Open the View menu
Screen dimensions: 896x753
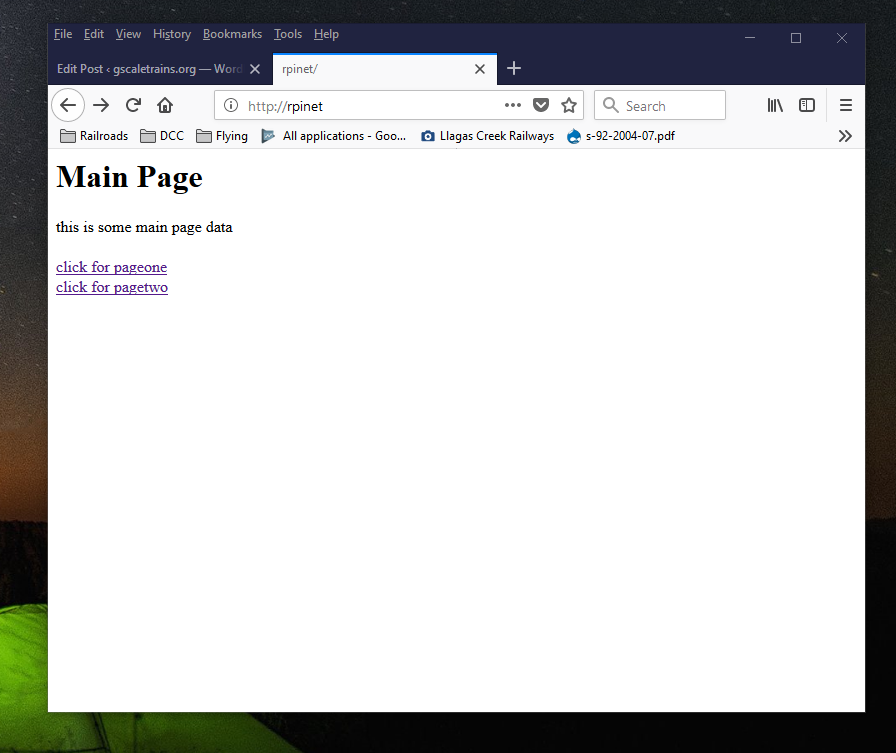pos(128,34)
